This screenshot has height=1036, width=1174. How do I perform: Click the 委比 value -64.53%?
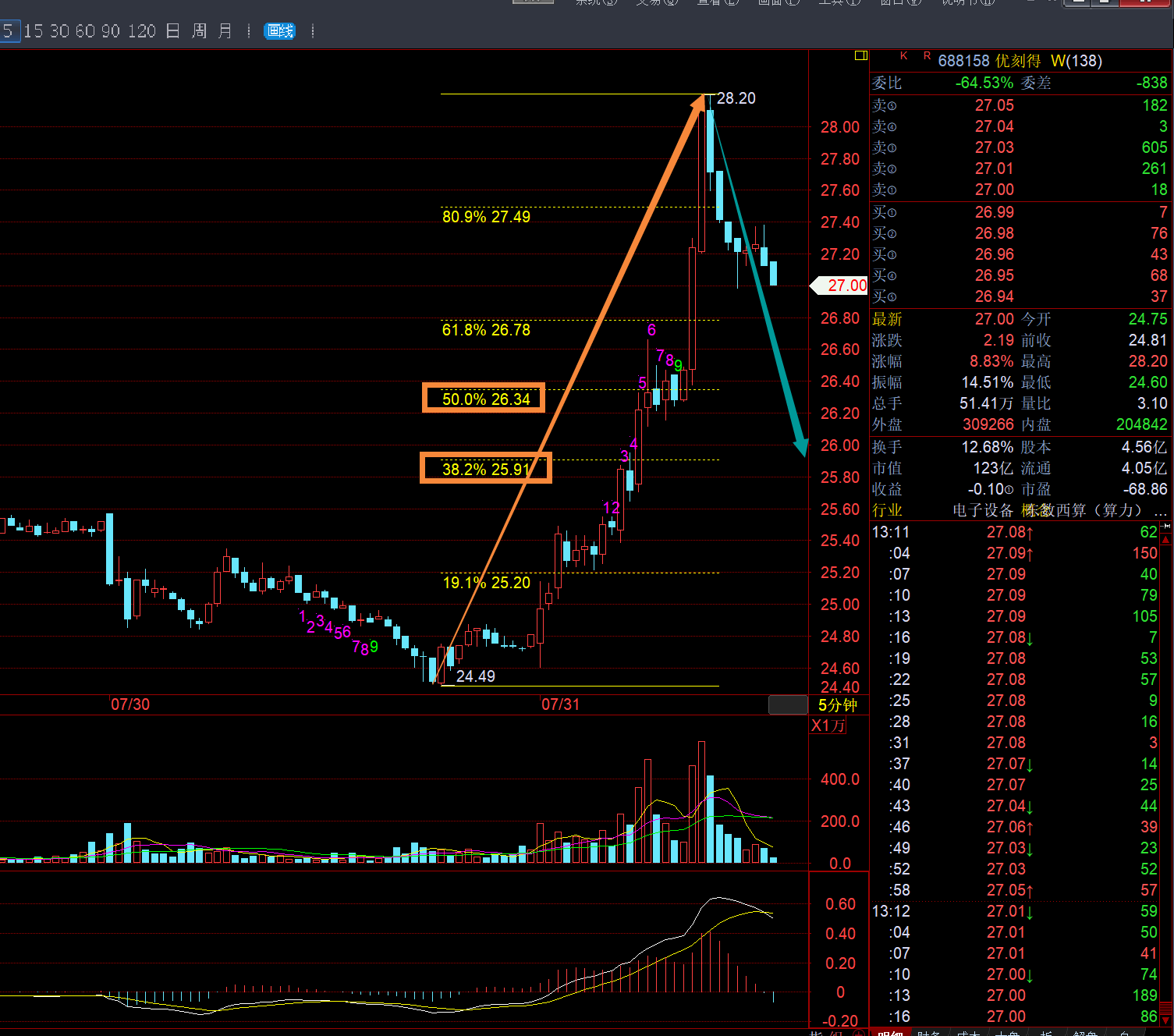tap(984, 83)
